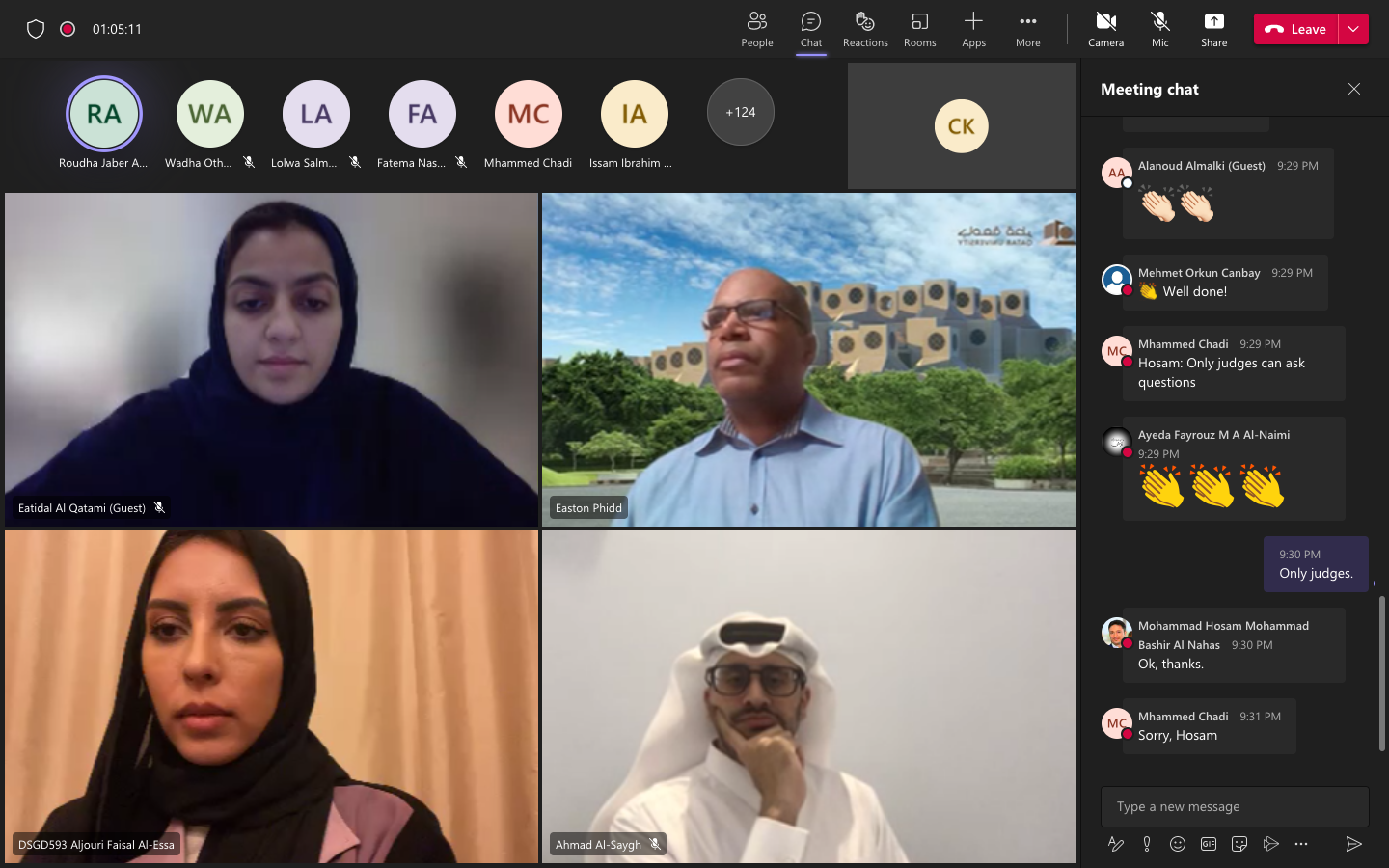Open the More actions menu
The width and height of the screenshot is (1389, 868).
[x=1027, y=29]
